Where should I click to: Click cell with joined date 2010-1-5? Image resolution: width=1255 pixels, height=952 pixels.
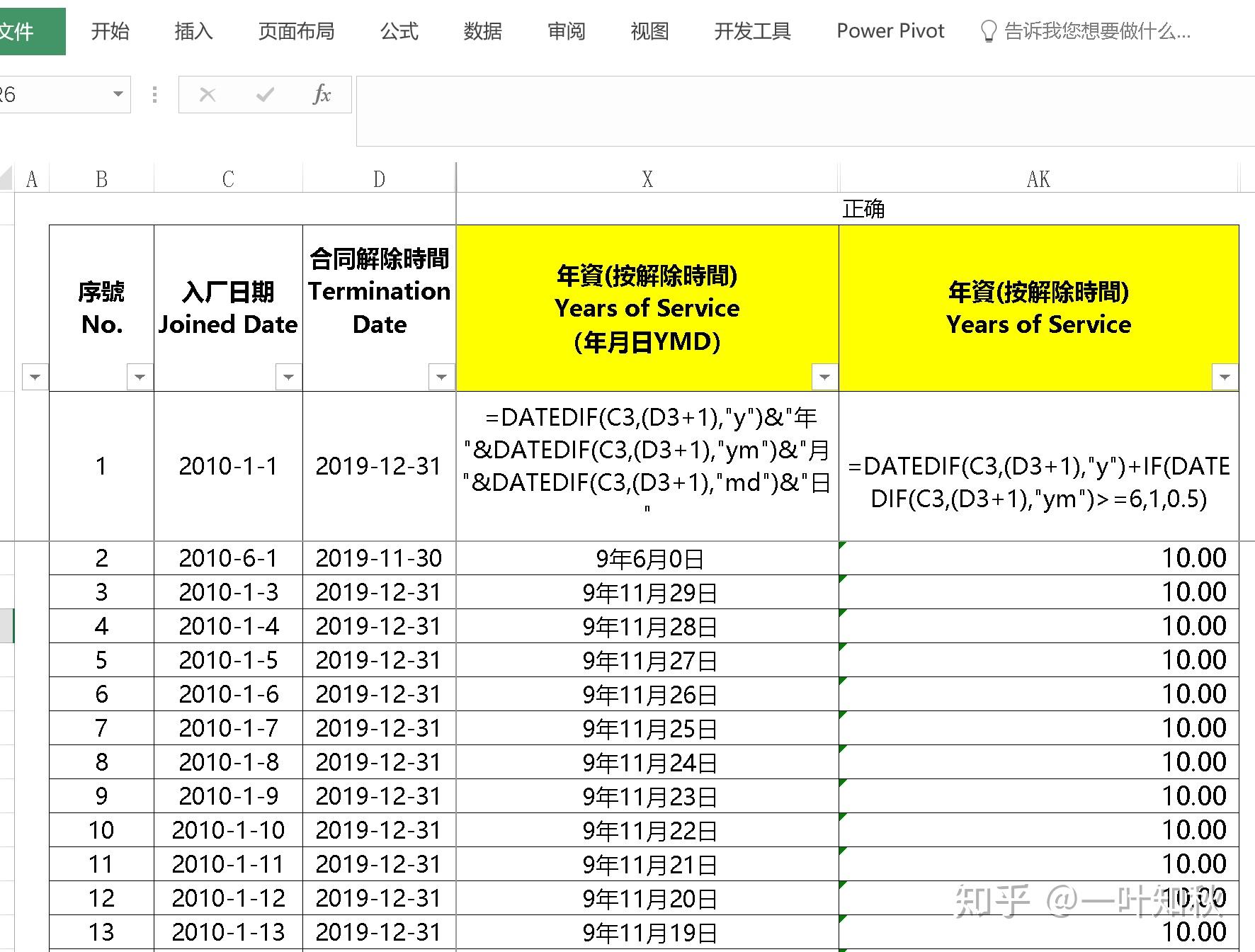click(x=228, y=660)
